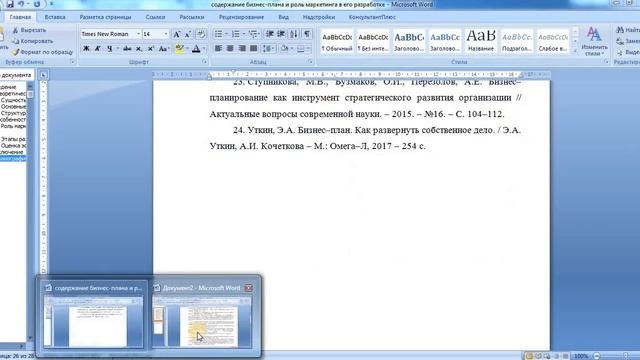This screenshot has width=640, height=360.
Task: Align text right
Action: click(242, 49)
